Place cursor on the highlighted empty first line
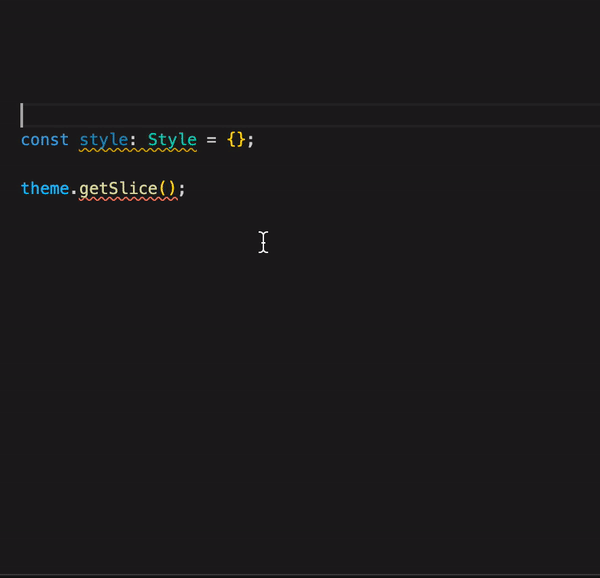 click(310, 115)
